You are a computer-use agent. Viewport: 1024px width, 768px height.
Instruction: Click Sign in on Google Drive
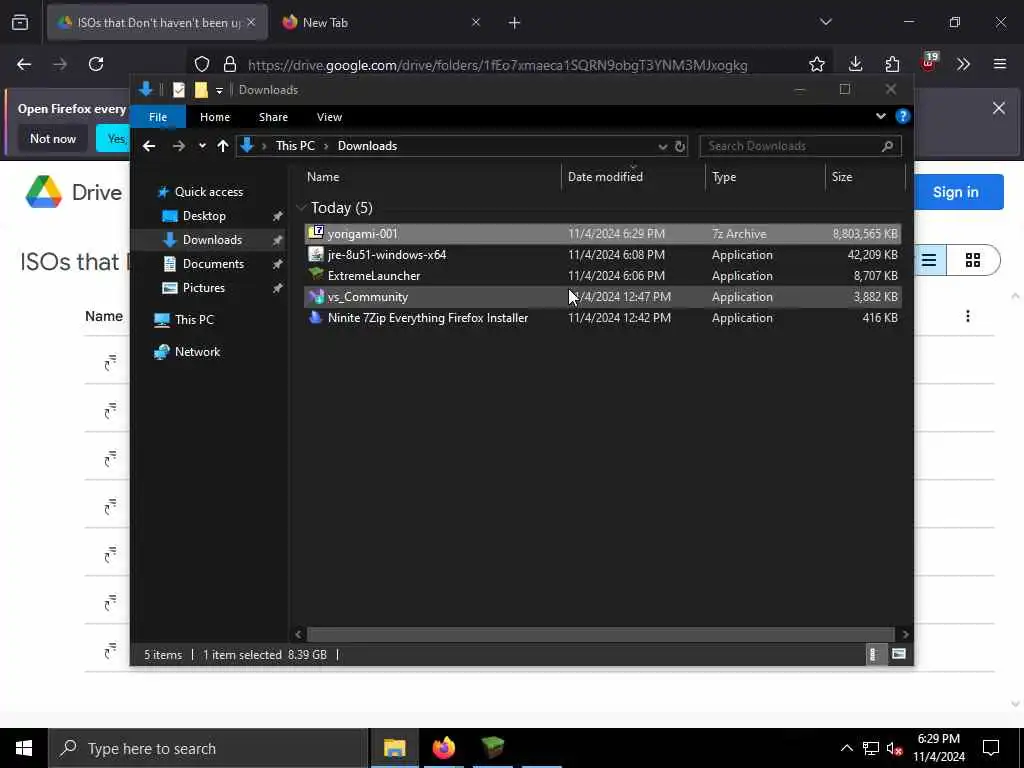(x=955, y=192)
